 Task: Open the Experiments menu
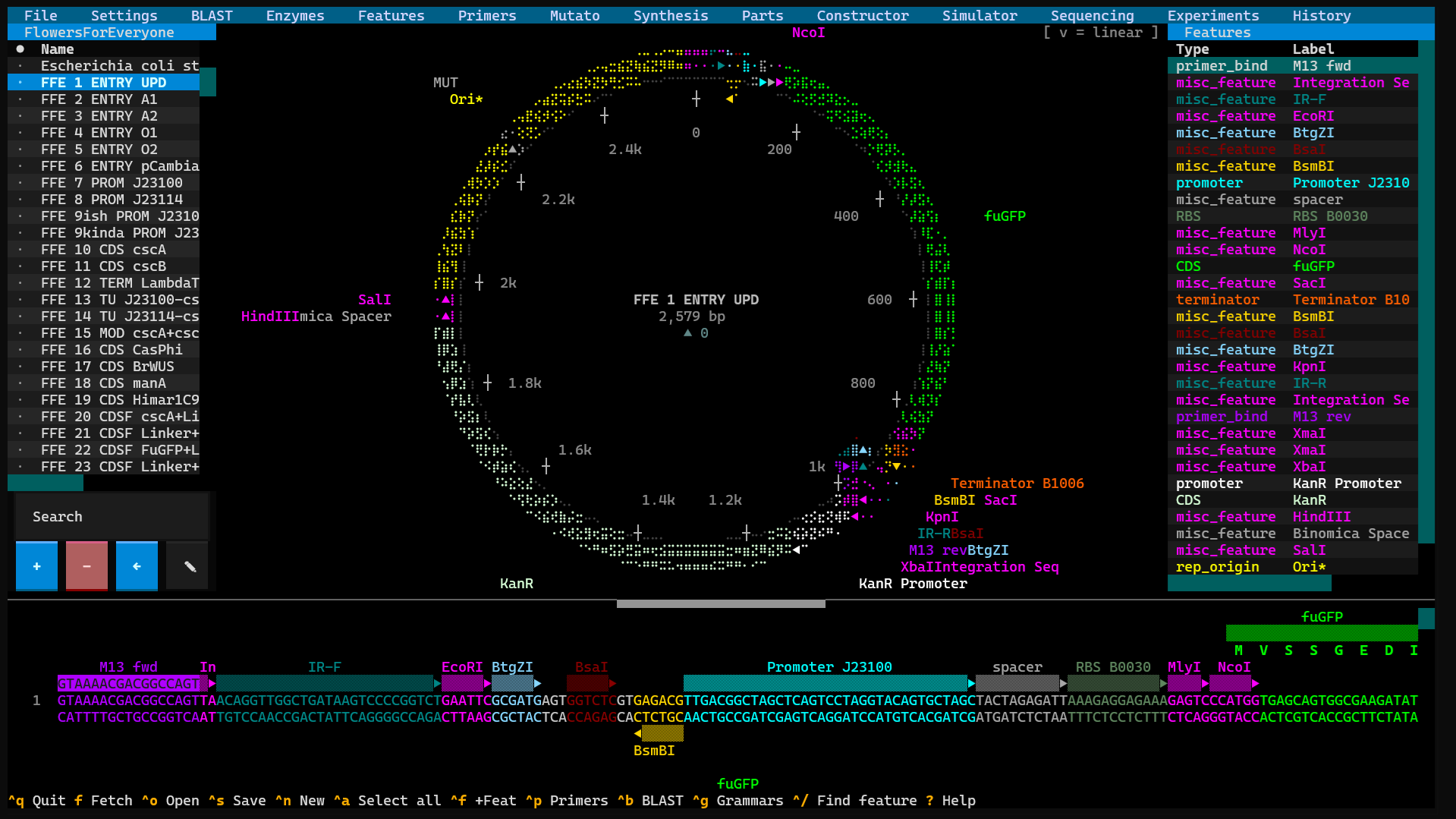tap(1213, 15)
